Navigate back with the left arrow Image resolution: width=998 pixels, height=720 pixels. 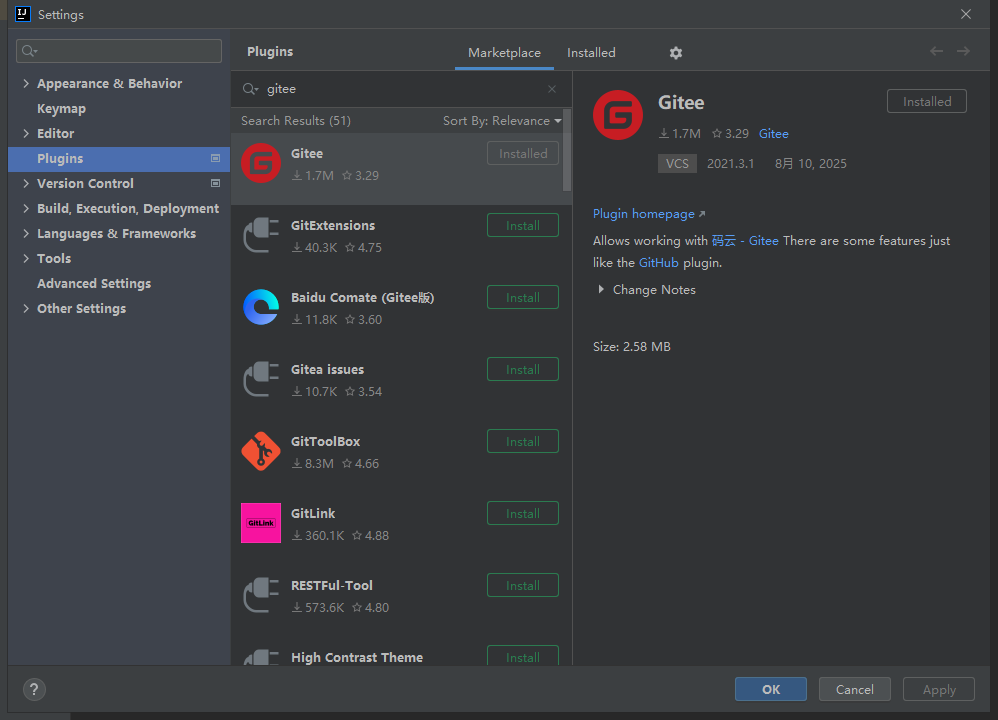coord(936,52)
